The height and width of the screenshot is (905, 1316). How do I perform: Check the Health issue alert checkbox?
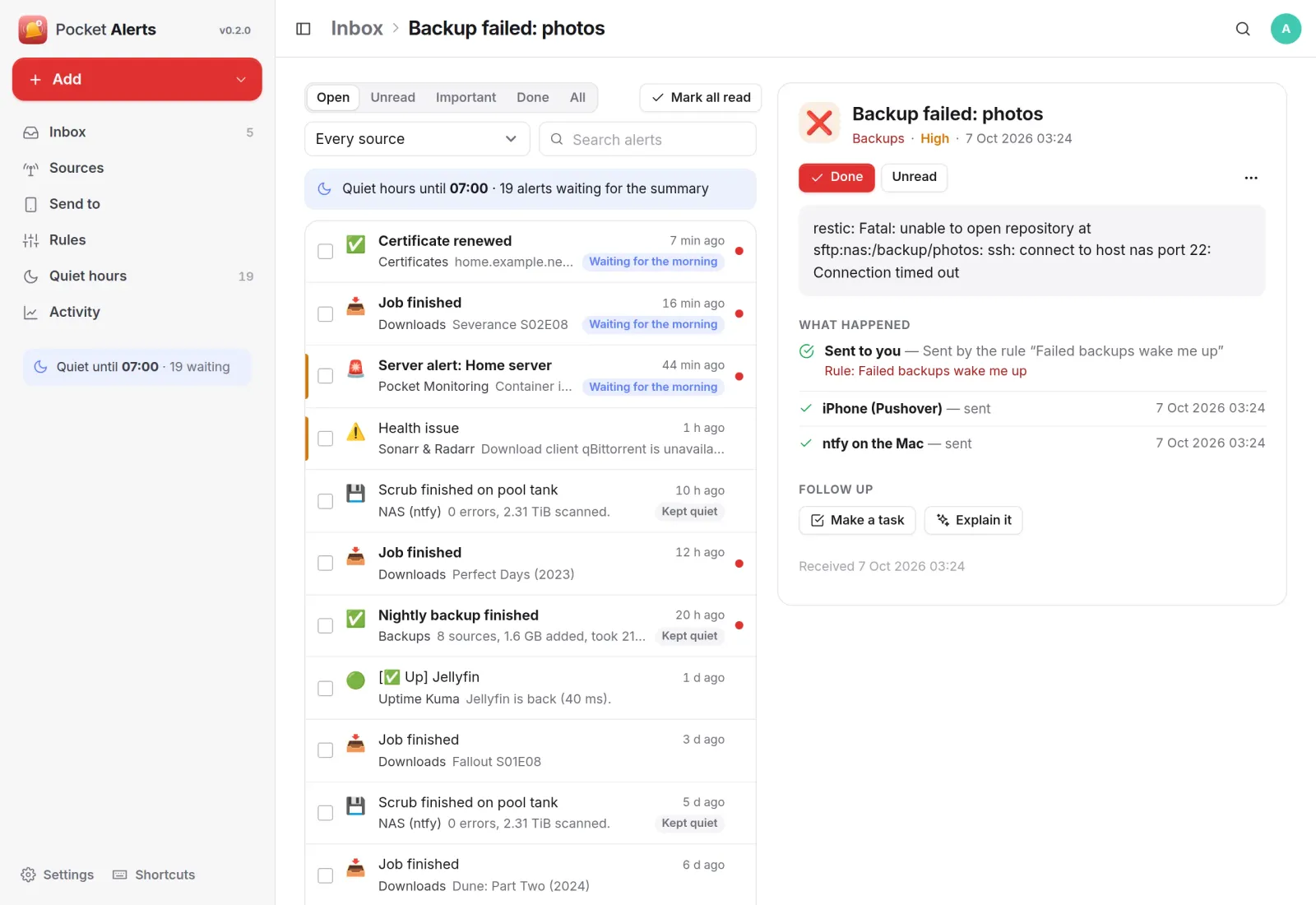click(326, 439)
